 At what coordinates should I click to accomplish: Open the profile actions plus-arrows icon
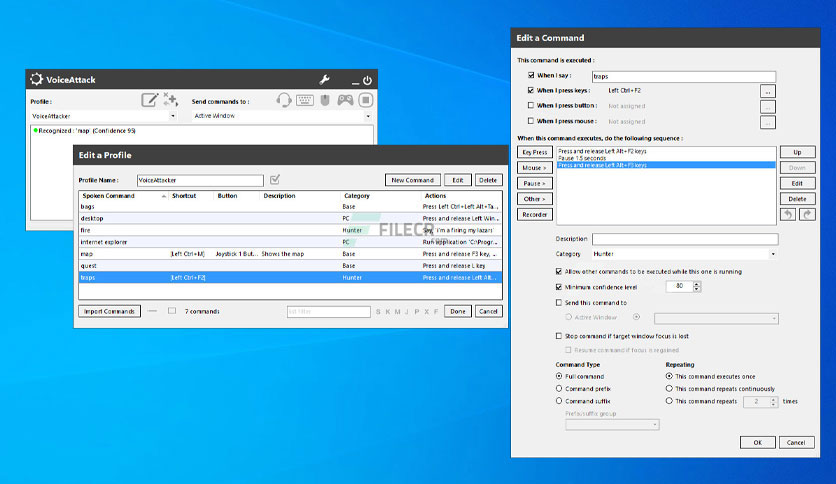pos(171,99)
